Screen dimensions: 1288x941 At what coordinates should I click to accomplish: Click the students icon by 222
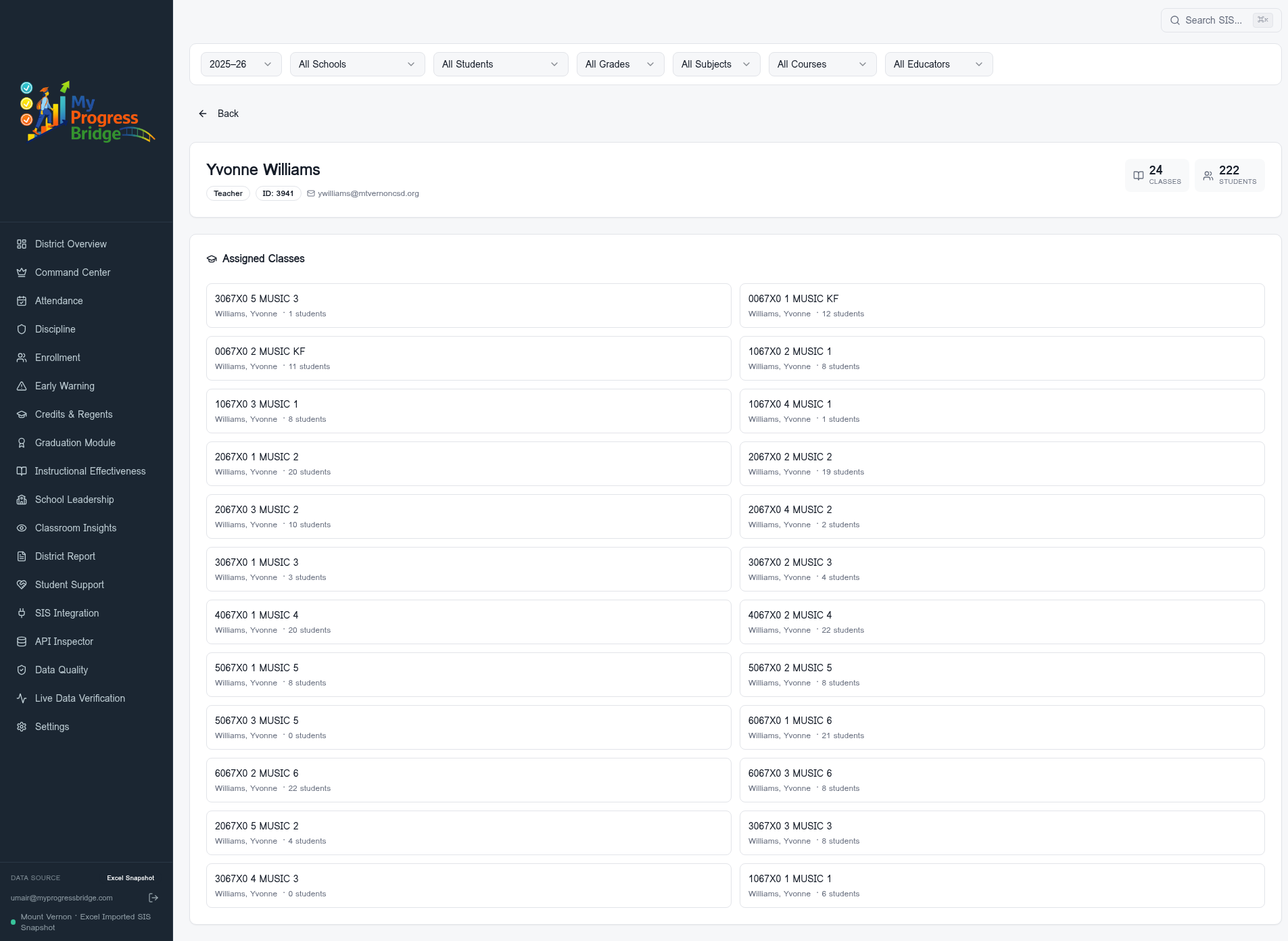tap(1208, 176)
